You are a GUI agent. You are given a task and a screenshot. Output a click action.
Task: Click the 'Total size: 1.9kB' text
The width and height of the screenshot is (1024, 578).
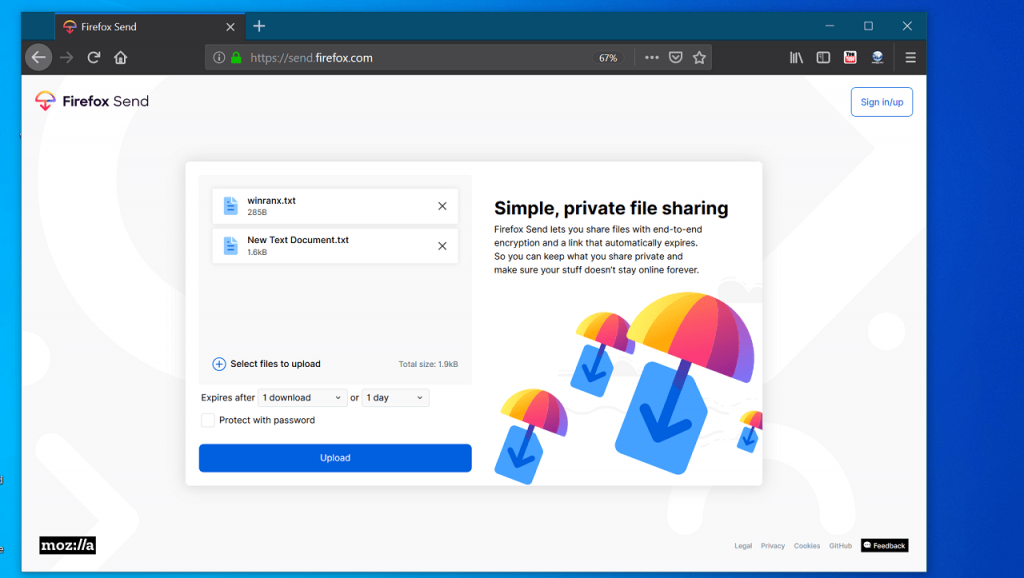point(428,364)
